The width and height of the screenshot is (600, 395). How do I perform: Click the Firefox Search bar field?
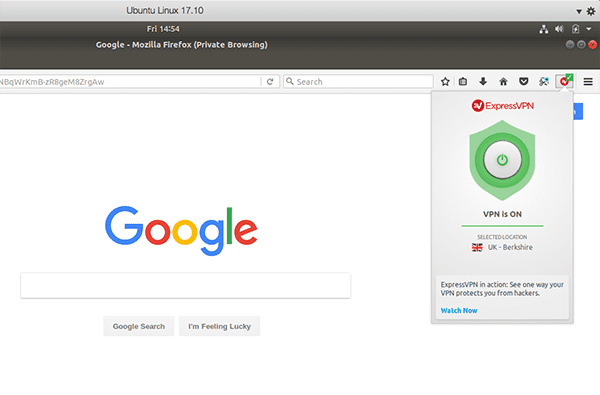[x=358, y=82]
